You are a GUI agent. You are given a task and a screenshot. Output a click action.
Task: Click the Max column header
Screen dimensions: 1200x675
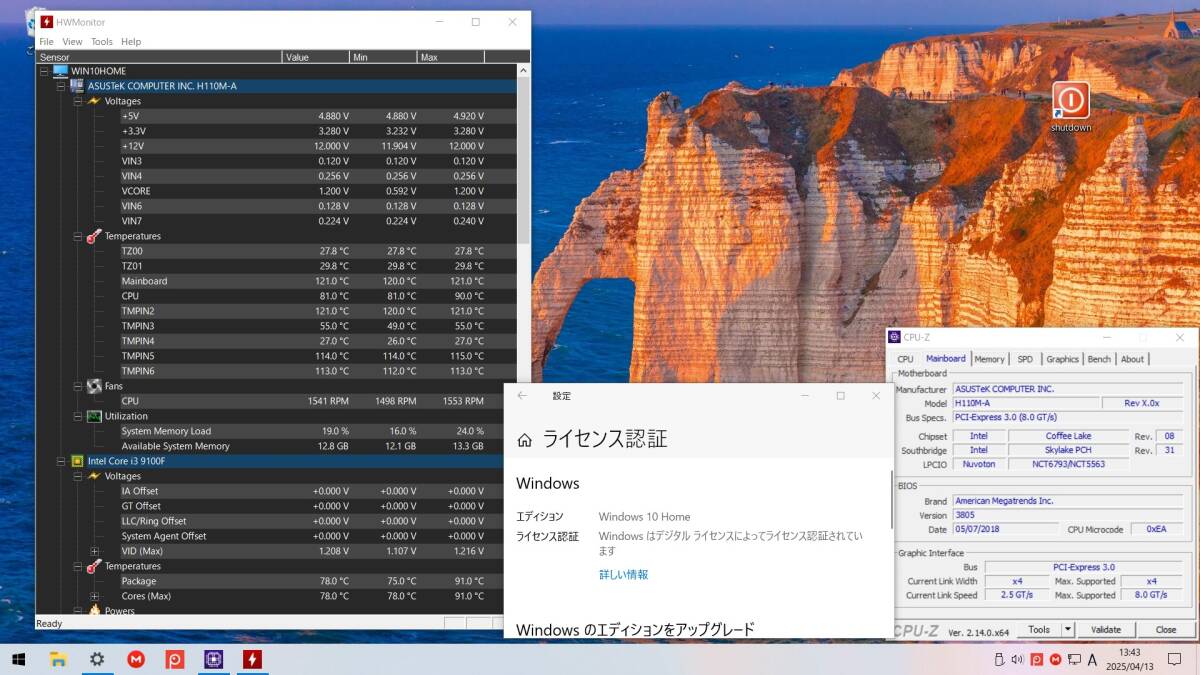pos(451,57)
